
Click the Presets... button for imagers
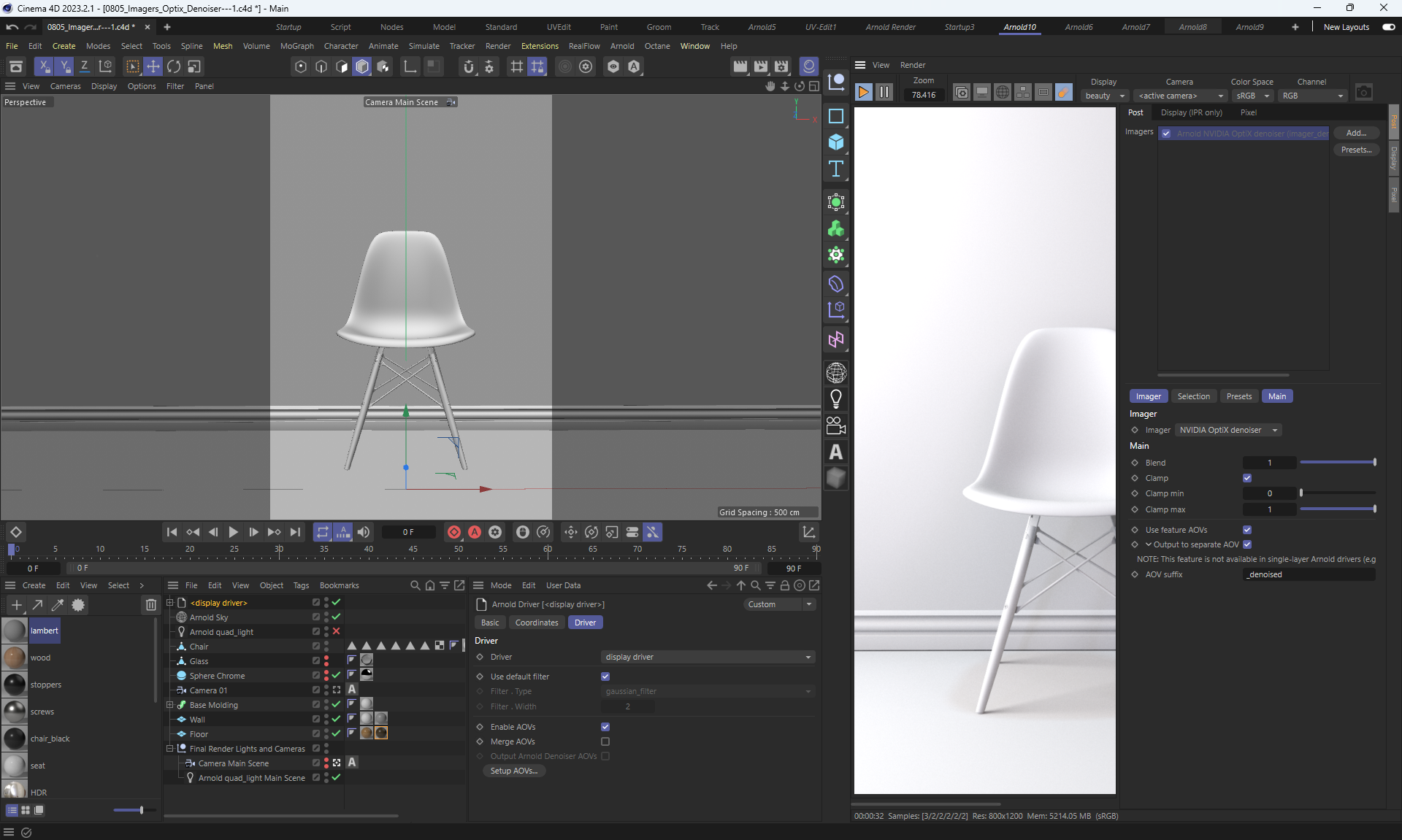pyautogui.click(x=1356, y=150)
